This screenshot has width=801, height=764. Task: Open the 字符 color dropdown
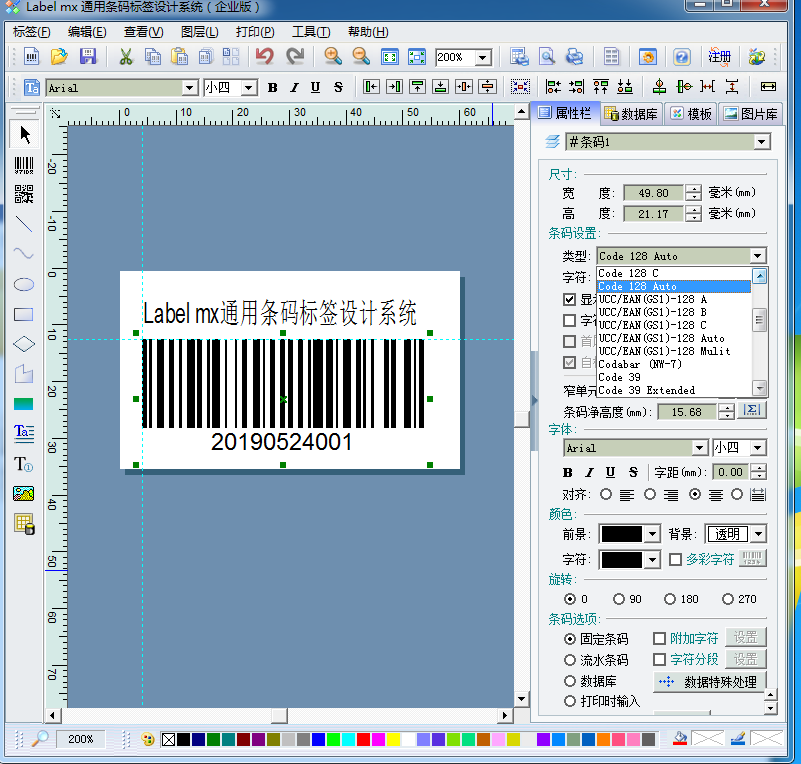click(652, 560)
